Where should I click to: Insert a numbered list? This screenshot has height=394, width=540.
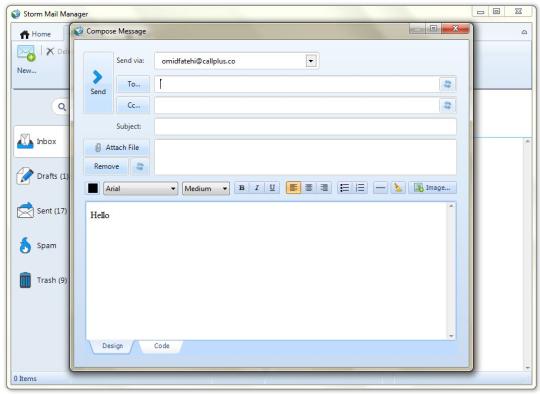(360, 188)
